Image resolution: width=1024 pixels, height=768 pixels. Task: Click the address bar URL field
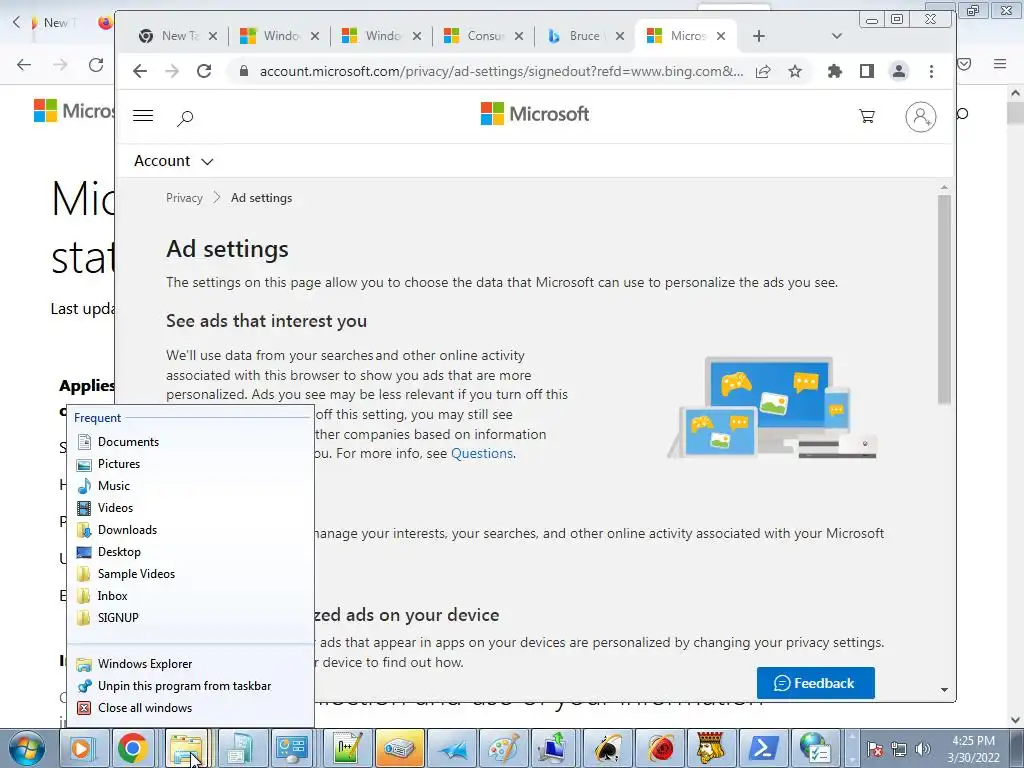tap(500, 71)
